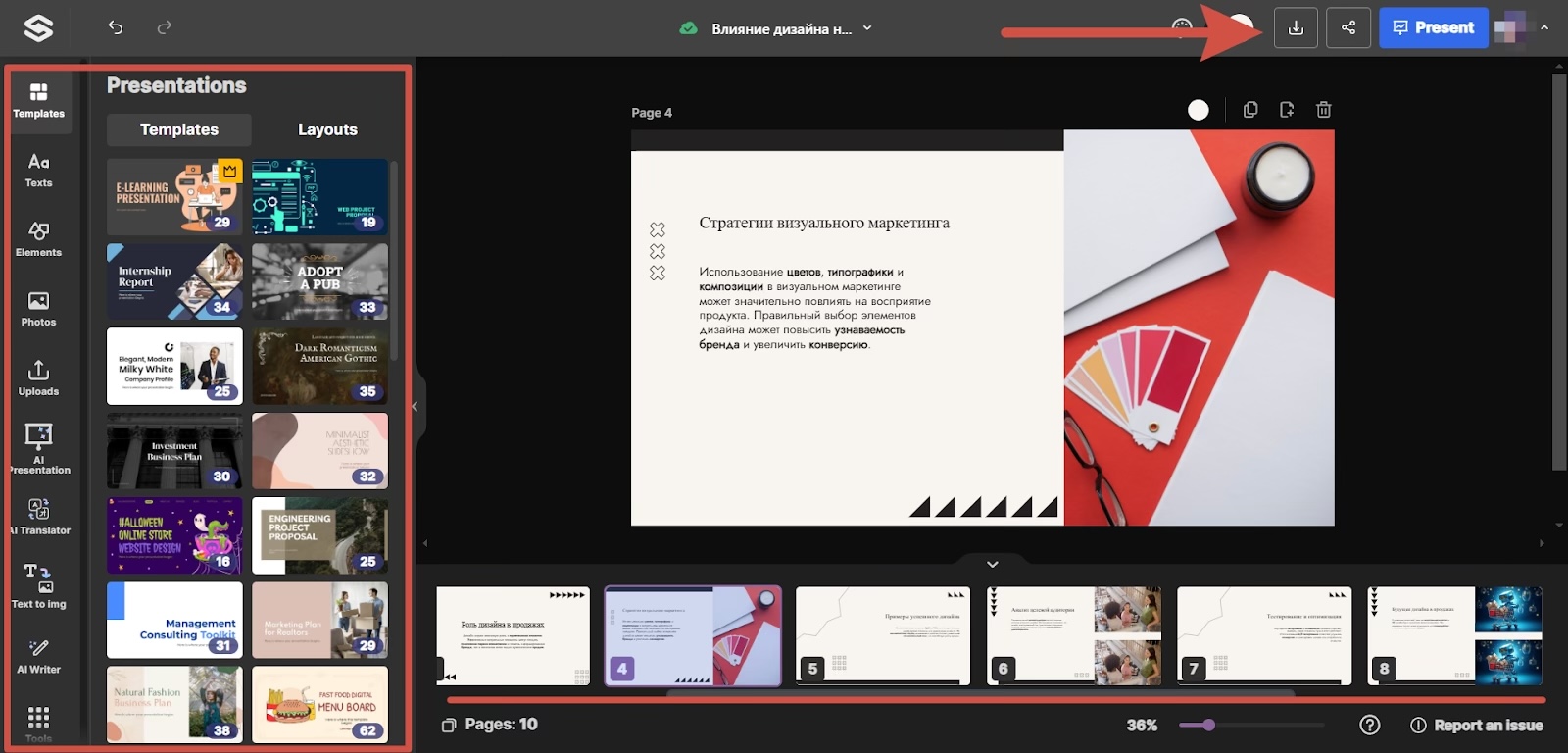Click the slide heading 'Стратегии визуального маркетинга'
Image resolution: width=1568 pixels, height=753 pixels.
pyautogui.click(x=824, y=223)
